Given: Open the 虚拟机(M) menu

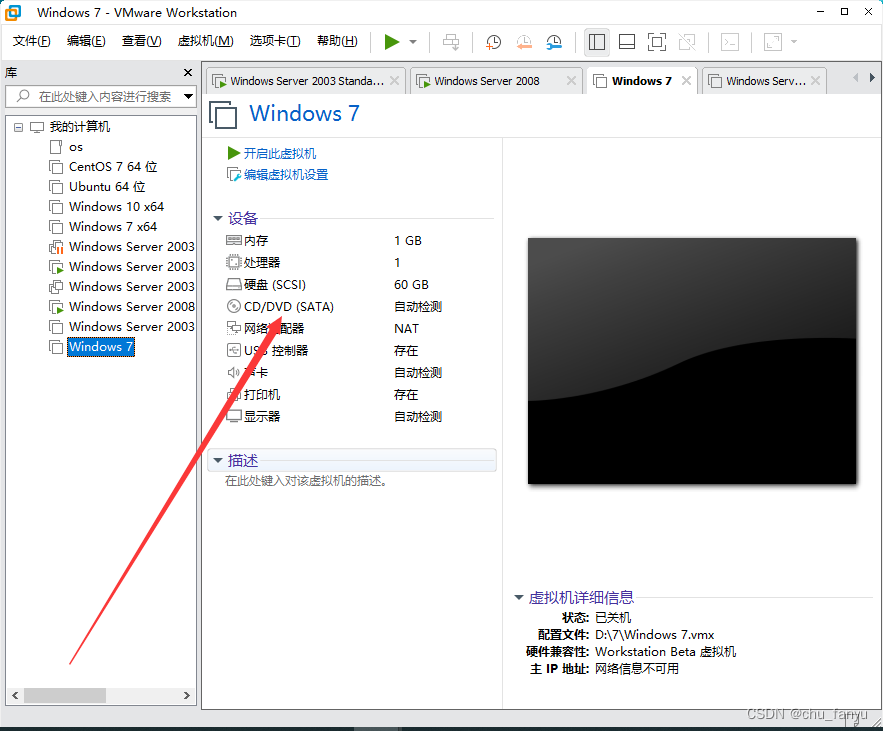Looking at the screenshot, I should tap(205, 41).
